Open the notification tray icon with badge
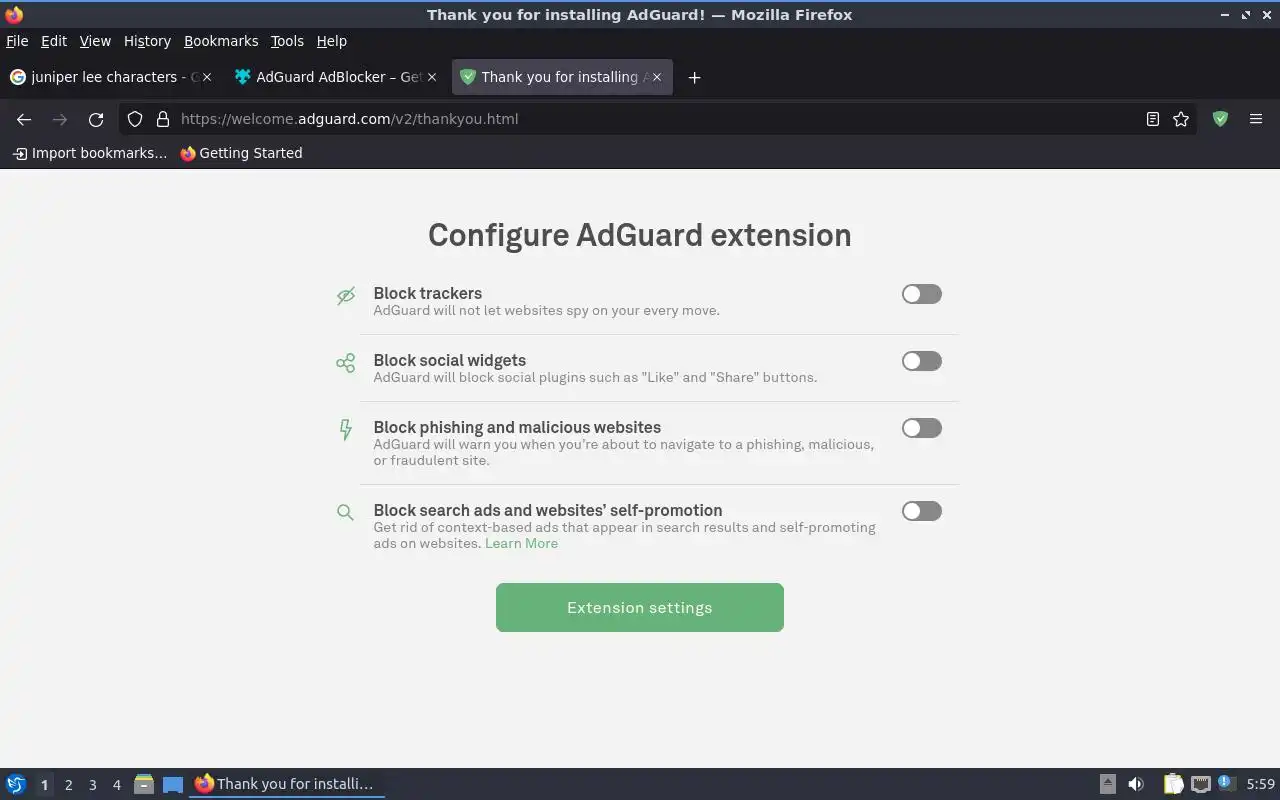 [x=1226, y=783]
